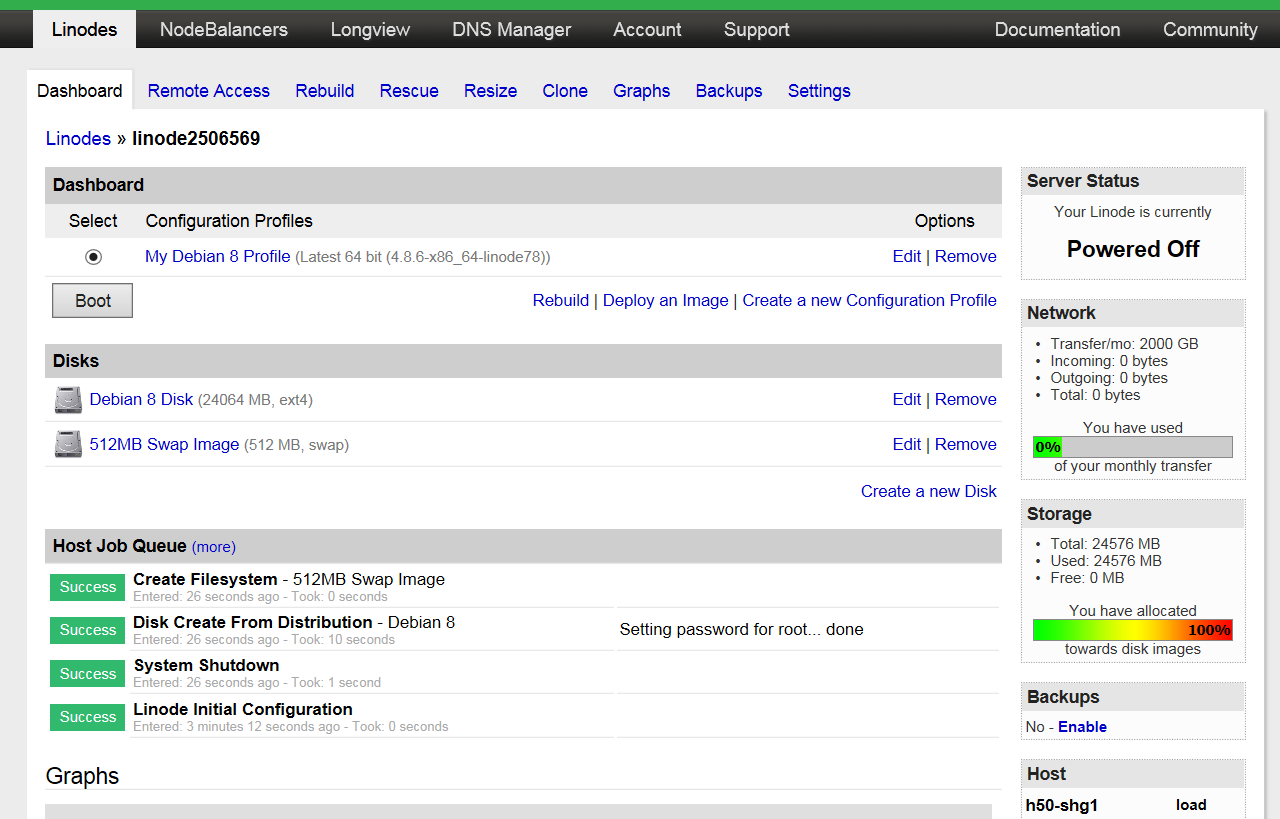Click the 'h50-shg1' host name
Image resolution: width=1280 pixels, height=819 pixels.
pyautogui.click(x=1062, y=806)
